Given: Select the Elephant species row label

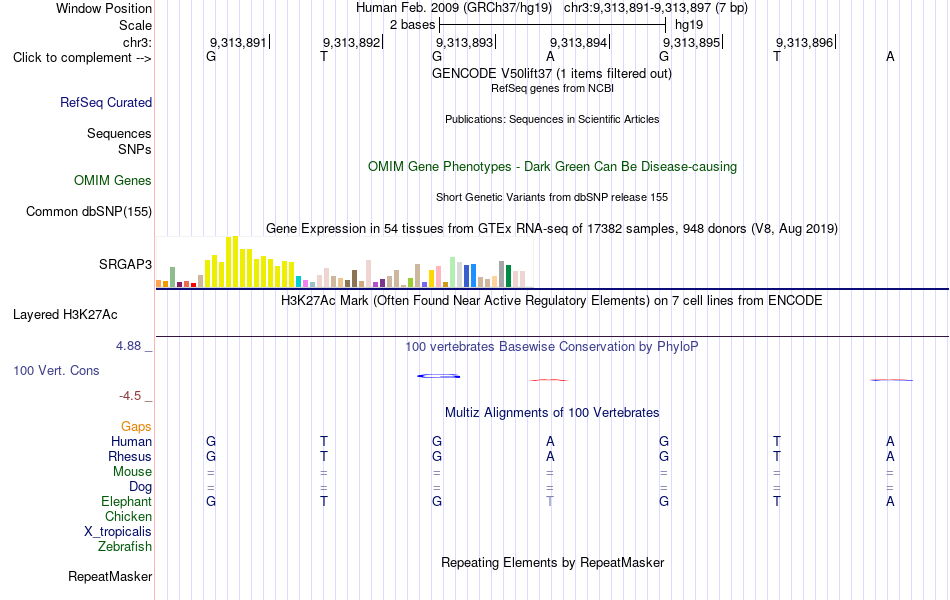Looking at the screenshot, I should [x=126, y=501].
